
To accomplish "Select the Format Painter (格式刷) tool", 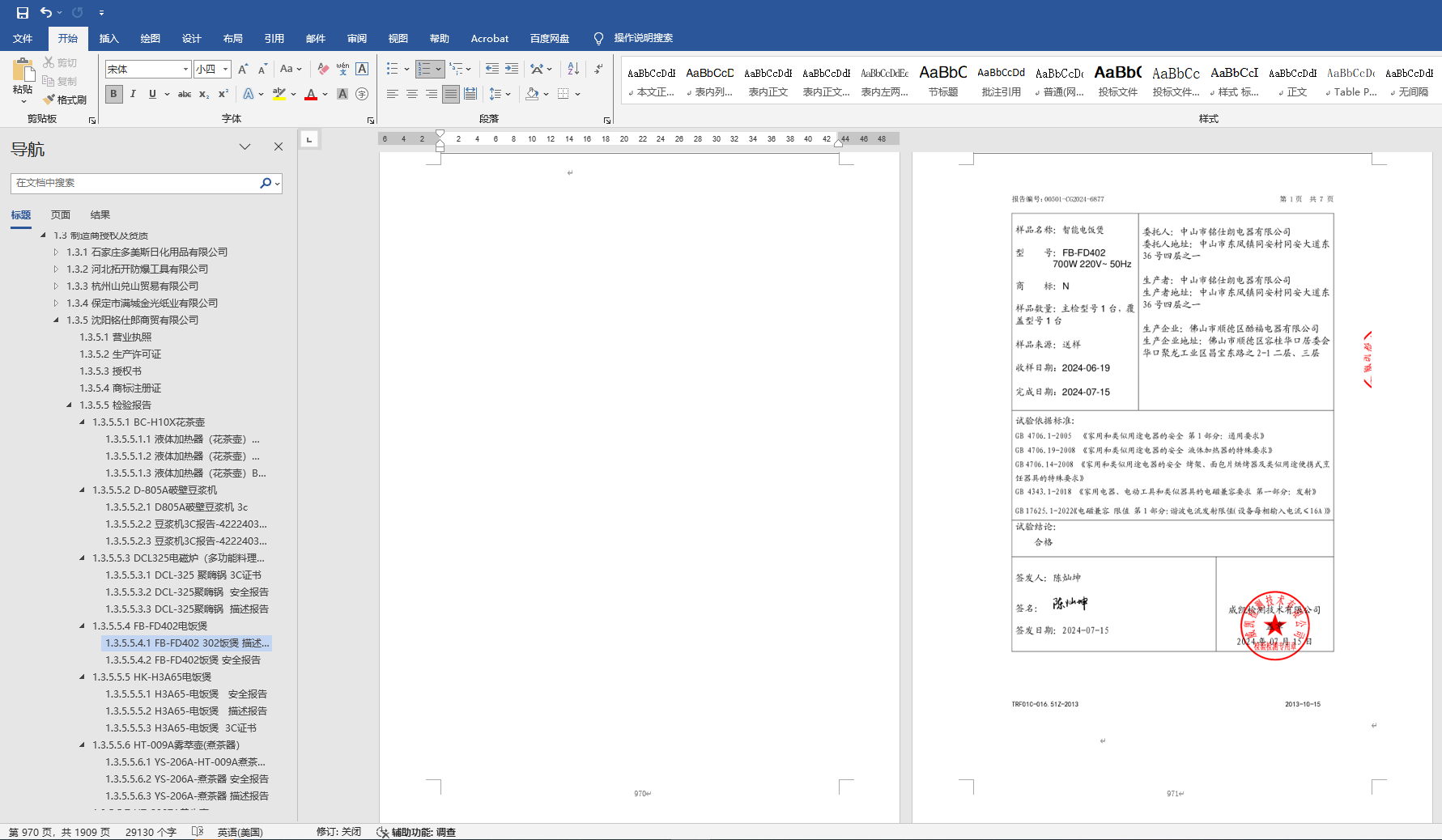I will [x=66, y=100].
